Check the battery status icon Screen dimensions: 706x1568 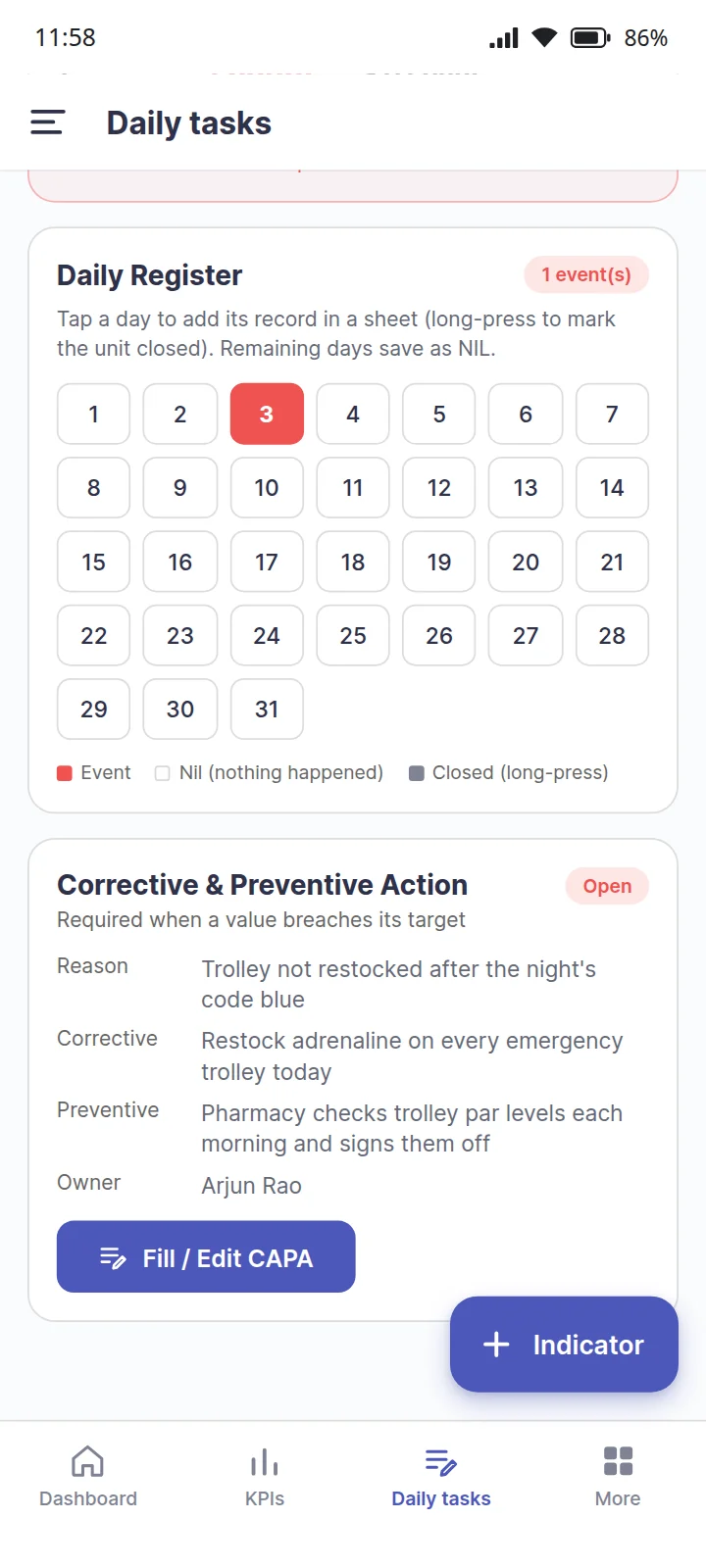pyautogui.click(x=590, y=38)
